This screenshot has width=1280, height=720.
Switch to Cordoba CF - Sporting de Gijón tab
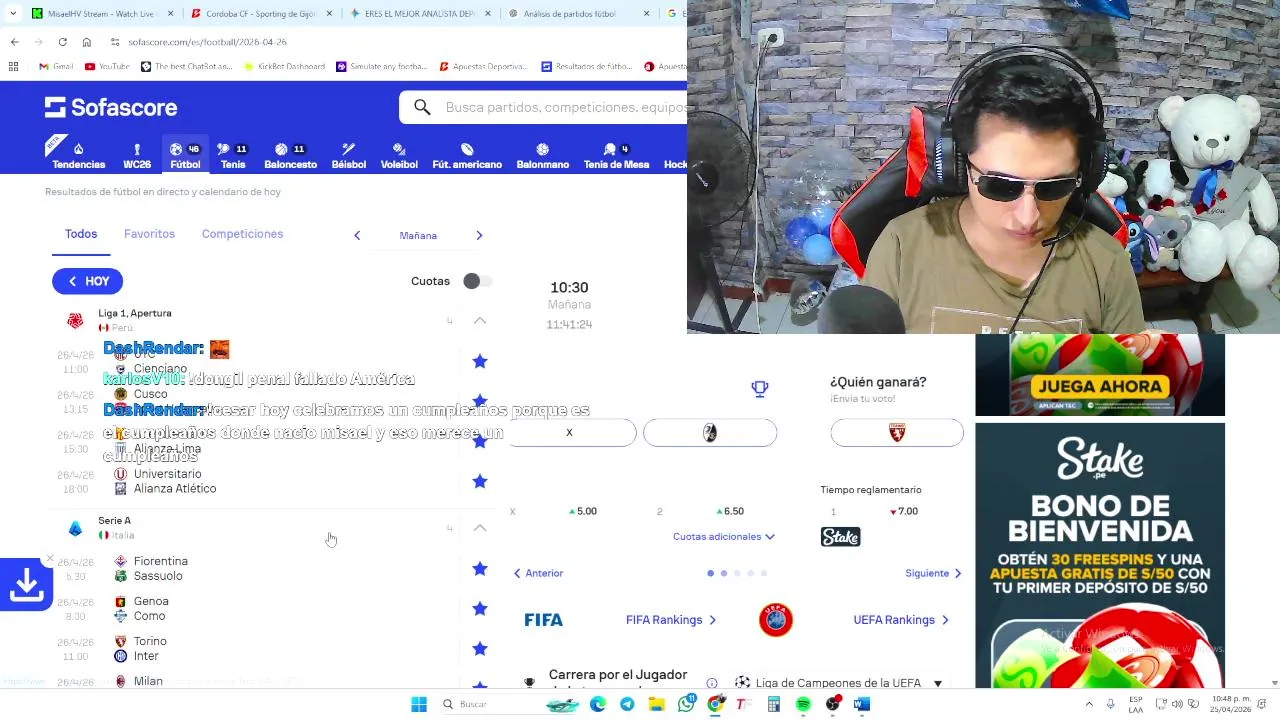pyautogui.click(x=262, y=14)
